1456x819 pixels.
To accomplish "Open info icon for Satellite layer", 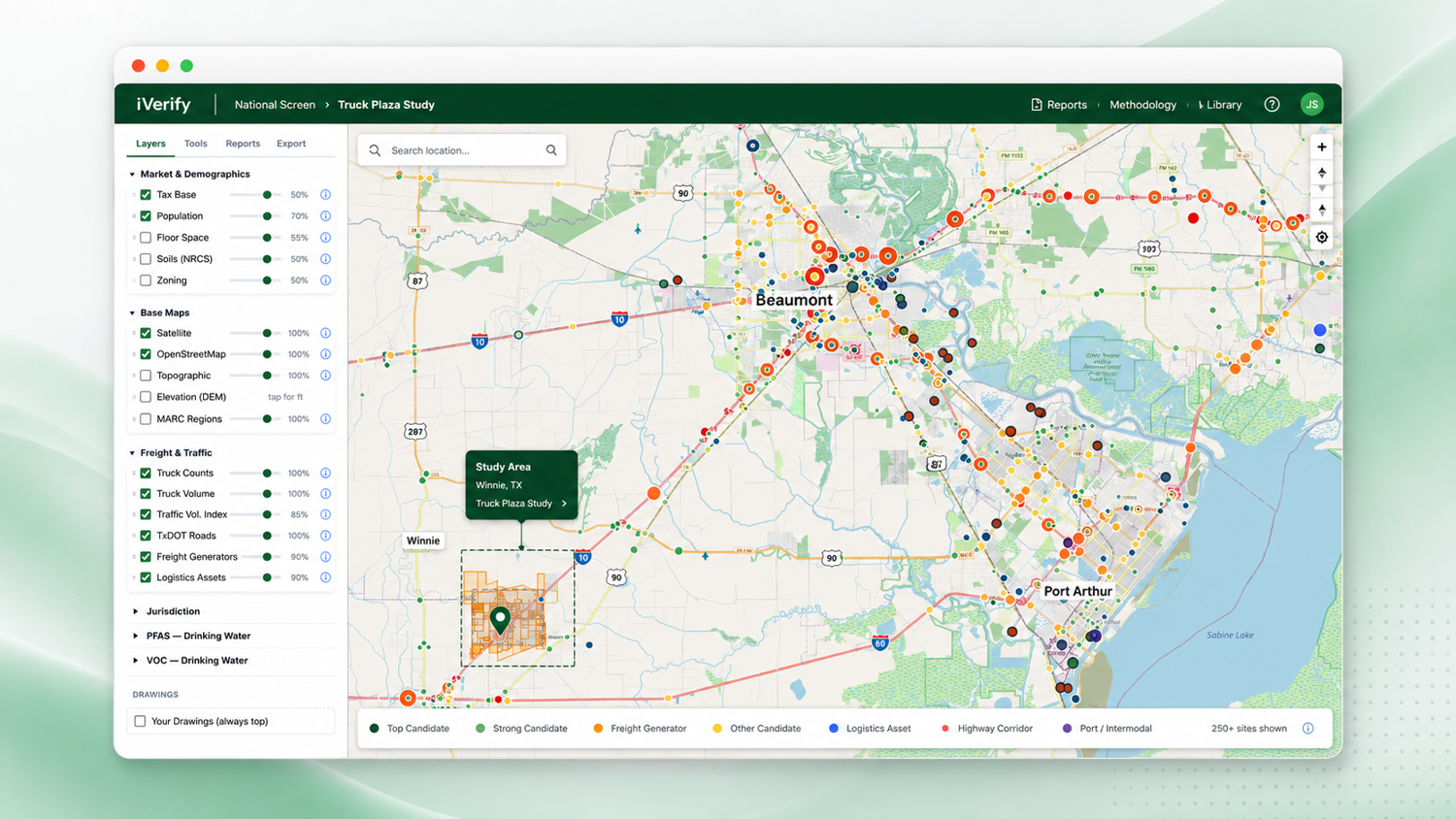I will 325,333.
